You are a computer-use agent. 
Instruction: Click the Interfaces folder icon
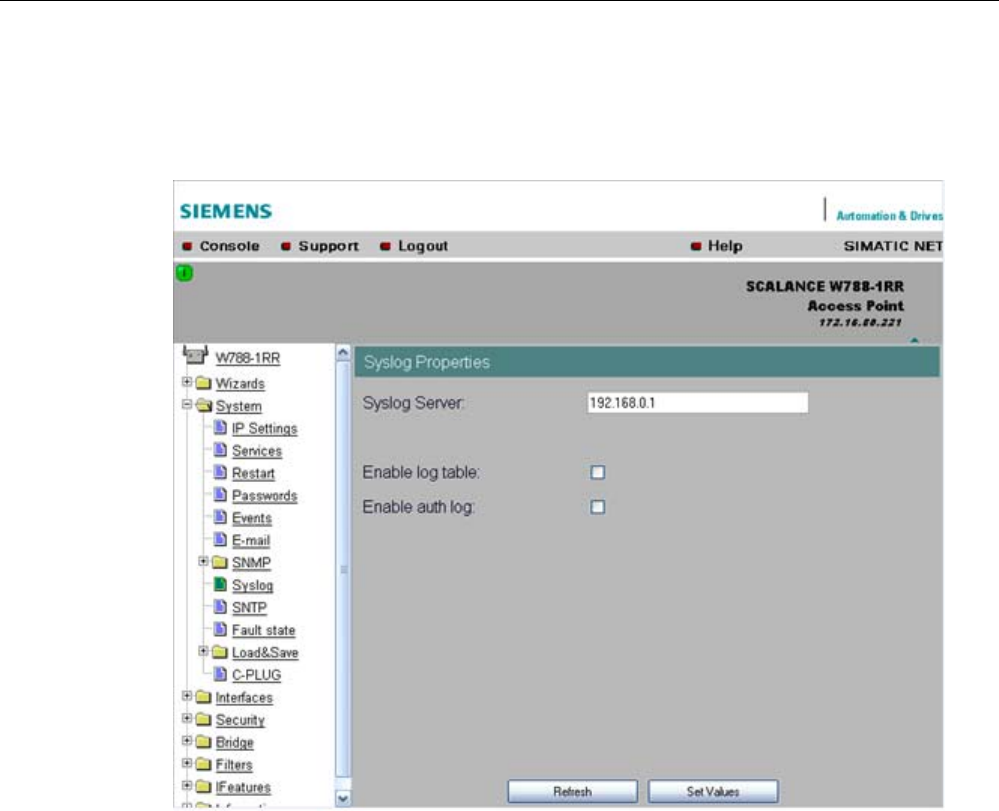click(203, 696)
